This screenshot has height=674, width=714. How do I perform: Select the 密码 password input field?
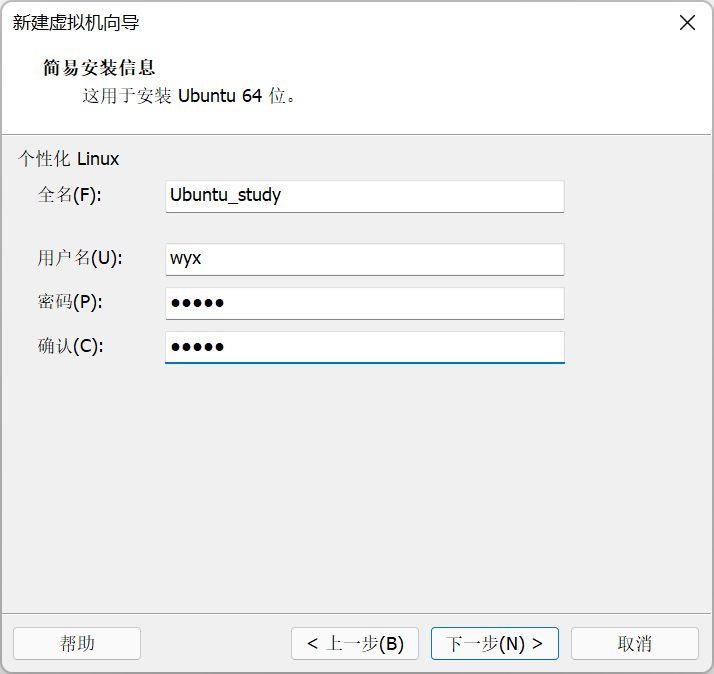[x=364, y=303]
